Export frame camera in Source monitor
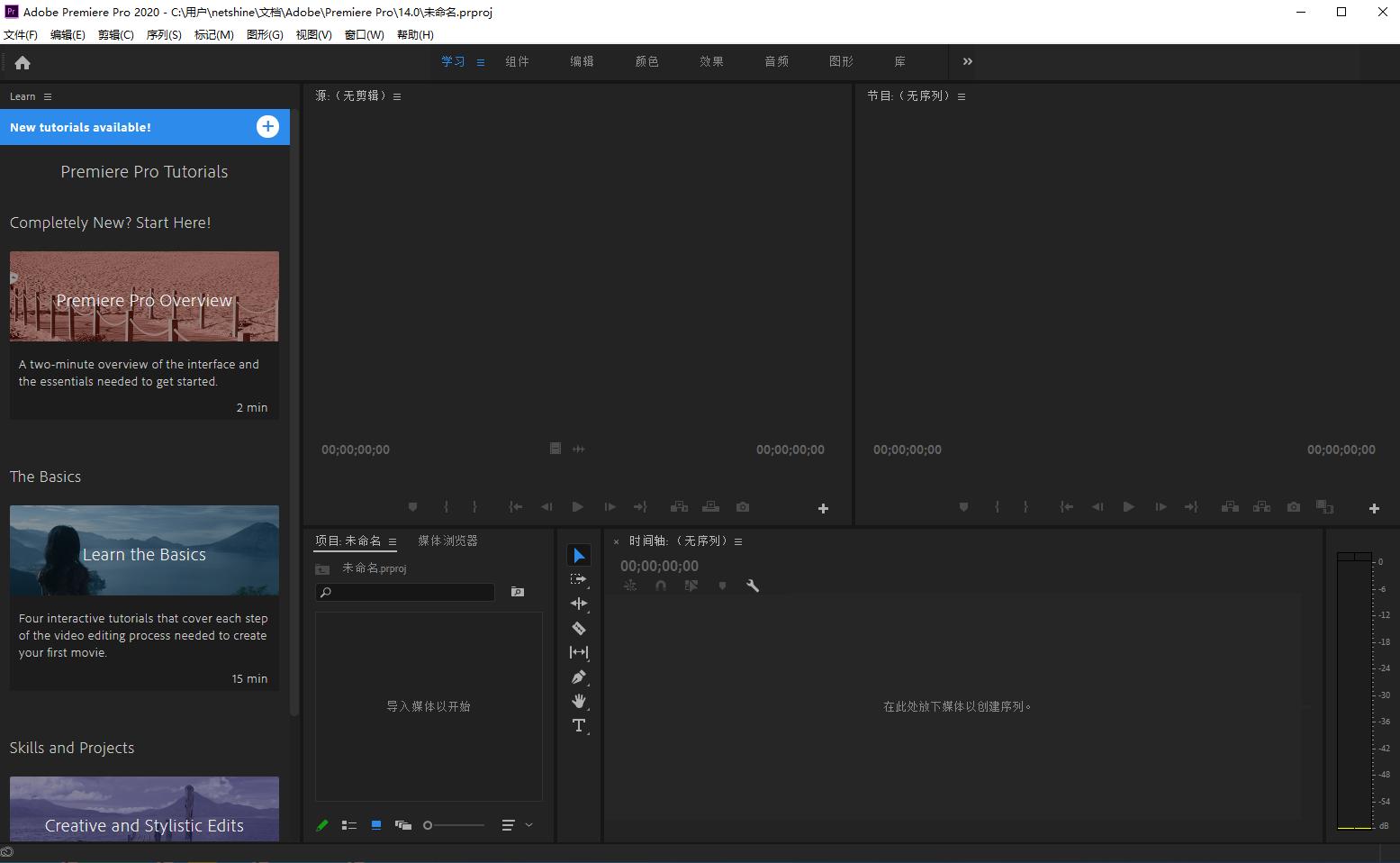Image resolution: width=1400 pixels, height=863 pixels. point(743,507)
